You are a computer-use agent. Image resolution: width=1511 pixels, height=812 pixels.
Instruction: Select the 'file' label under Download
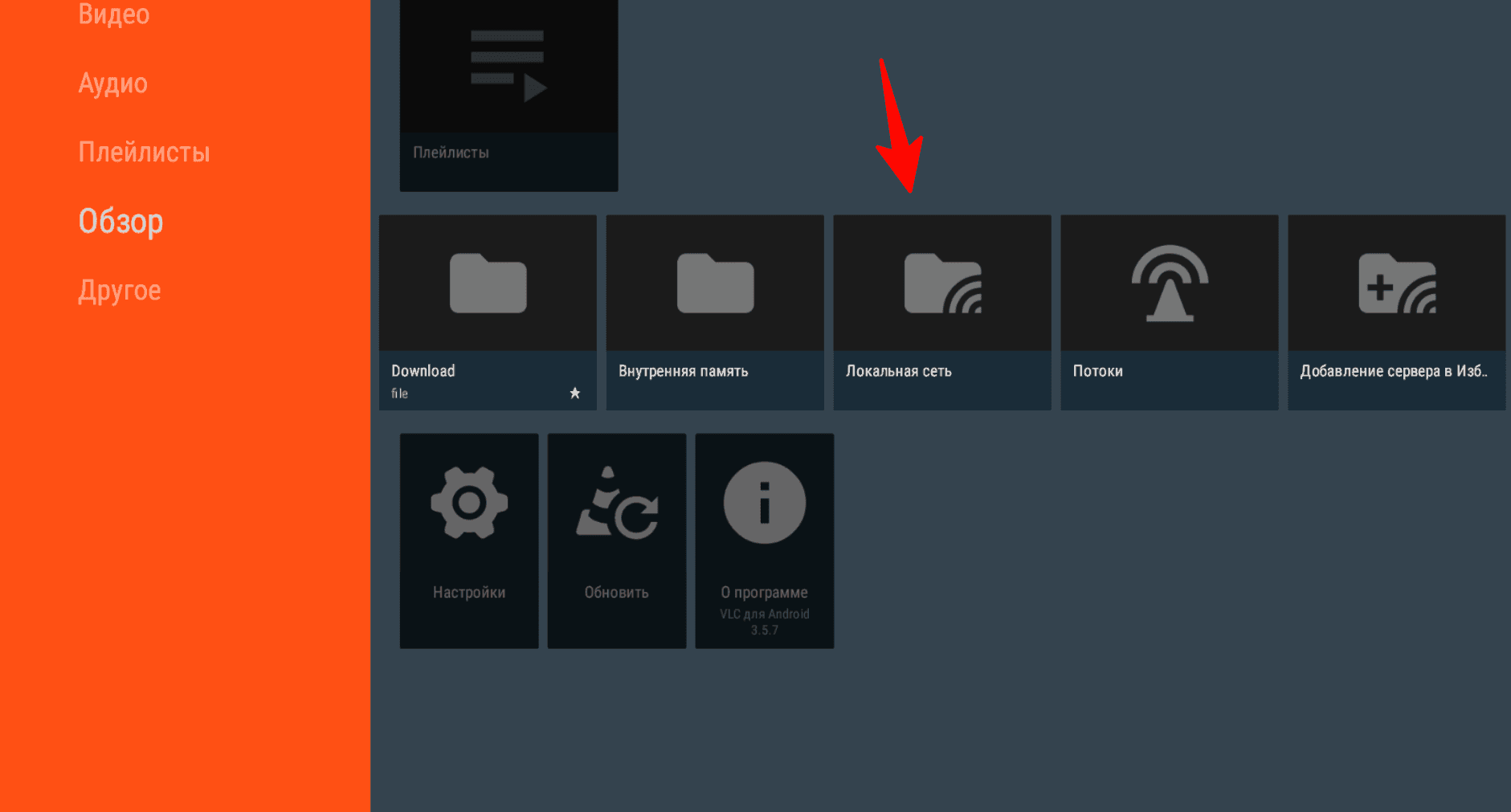[399, 394]
